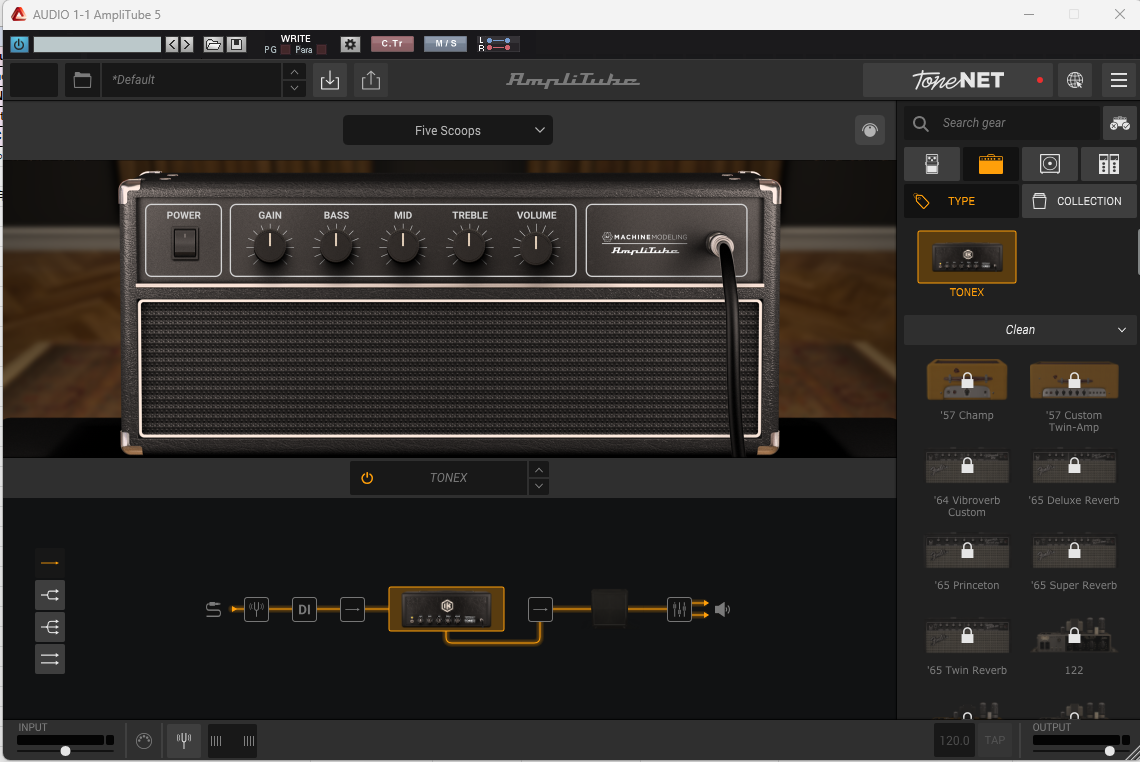1140x762 pixels.
Task: Switch to the rack effects gear tab
Action: pyautogui.click(x=1108, y=164)
